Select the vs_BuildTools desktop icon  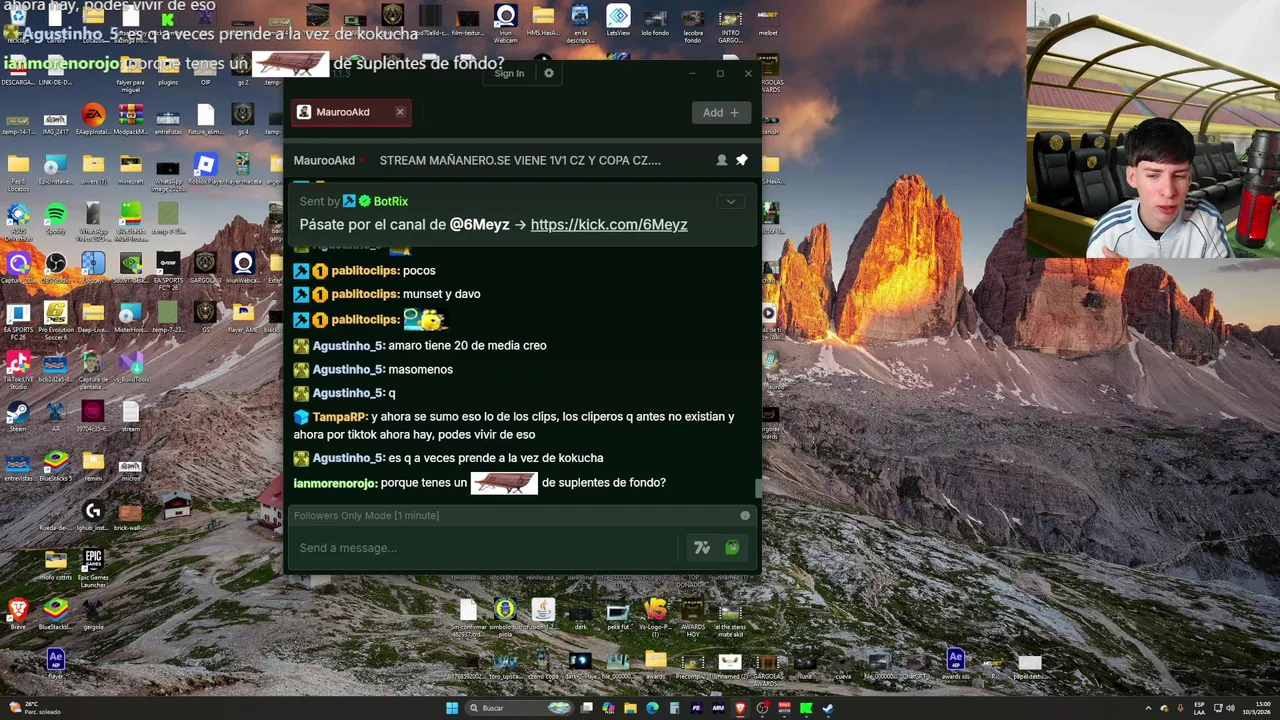pyautogui.click(x=131, y=366)
